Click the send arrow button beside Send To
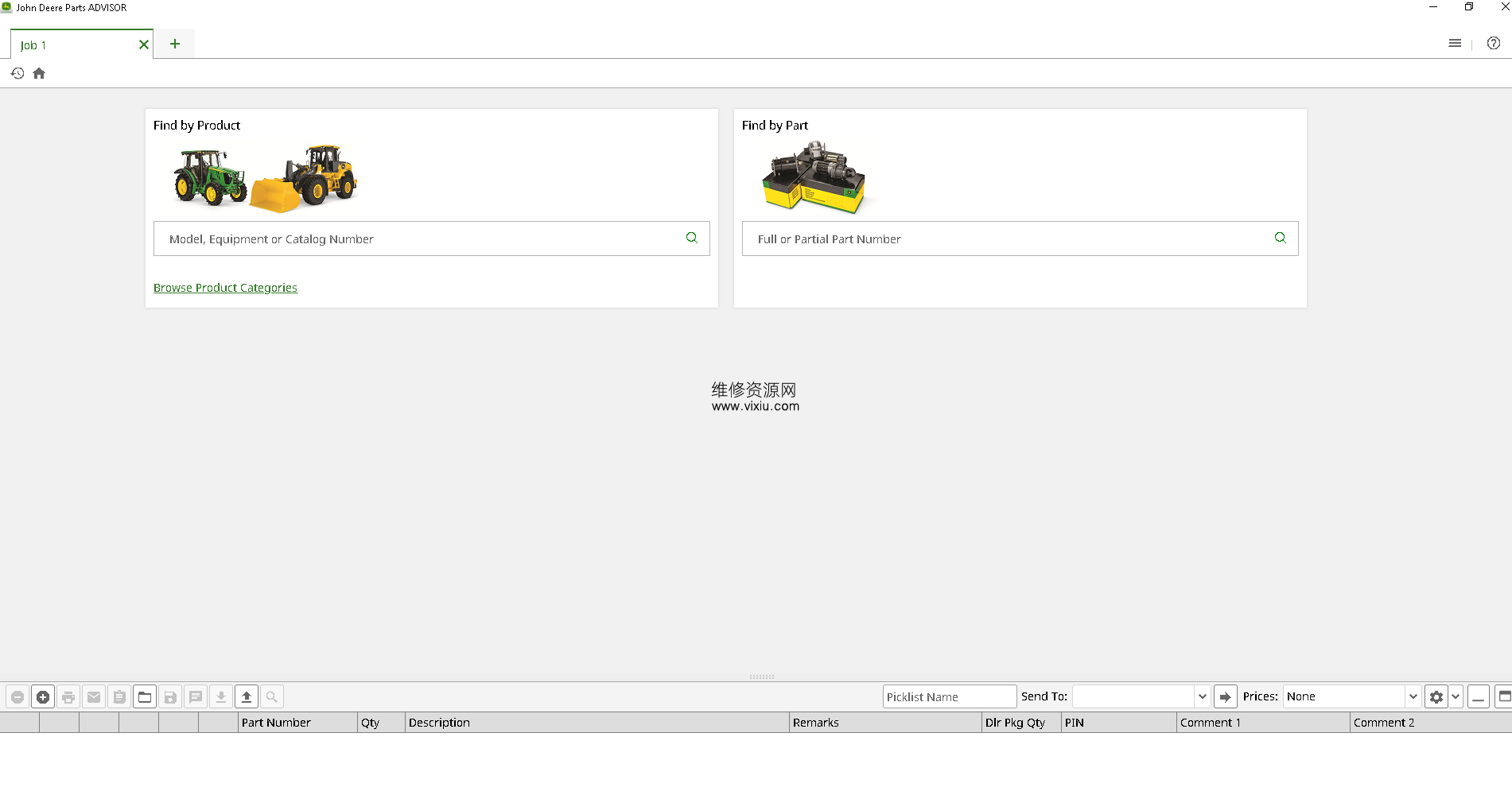 click(x=1226, y=697)
